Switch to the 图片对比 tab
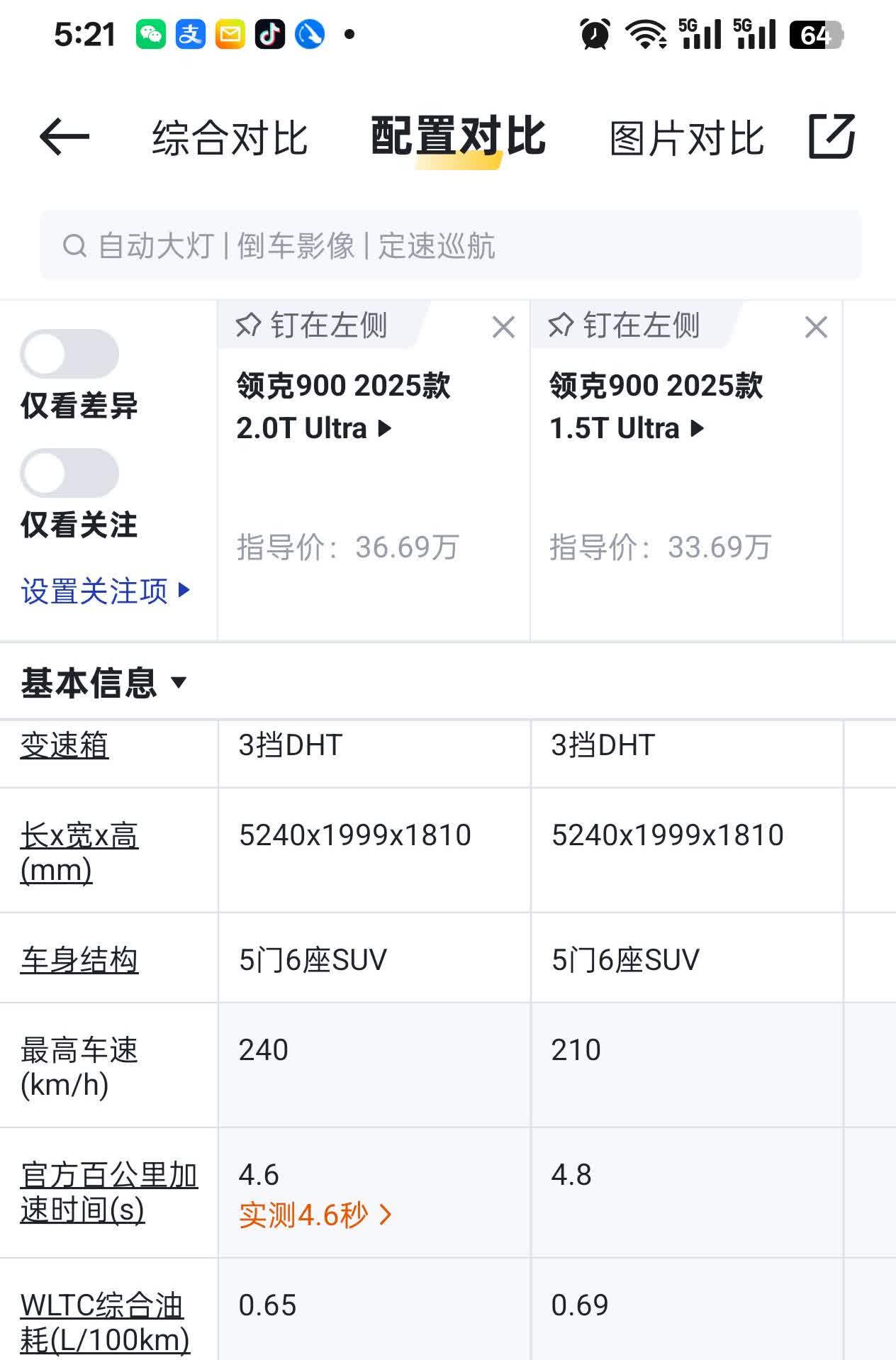Image resolution: width=896 pixels, height=1360 pixels. click(x=687, y=138)
